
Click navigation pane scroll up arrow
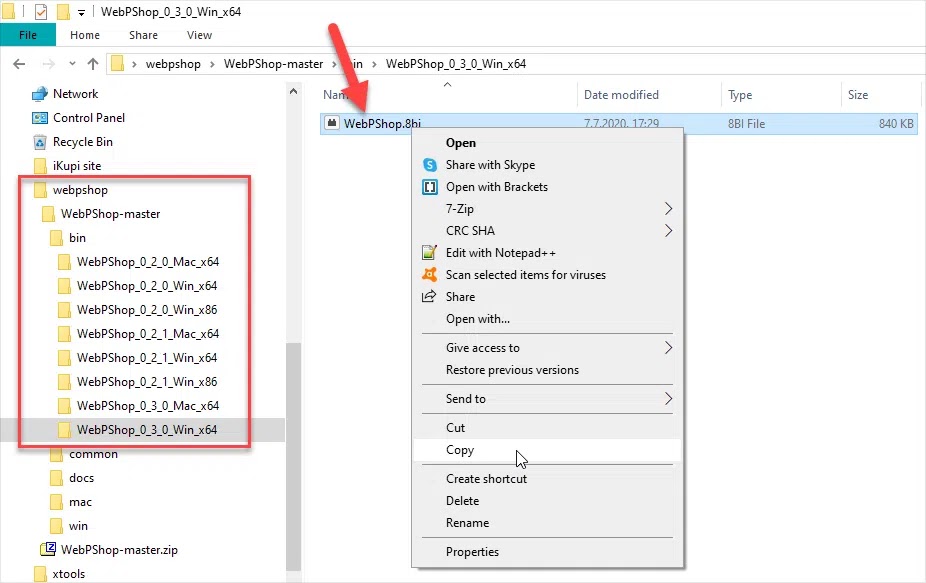click(294, 91)
